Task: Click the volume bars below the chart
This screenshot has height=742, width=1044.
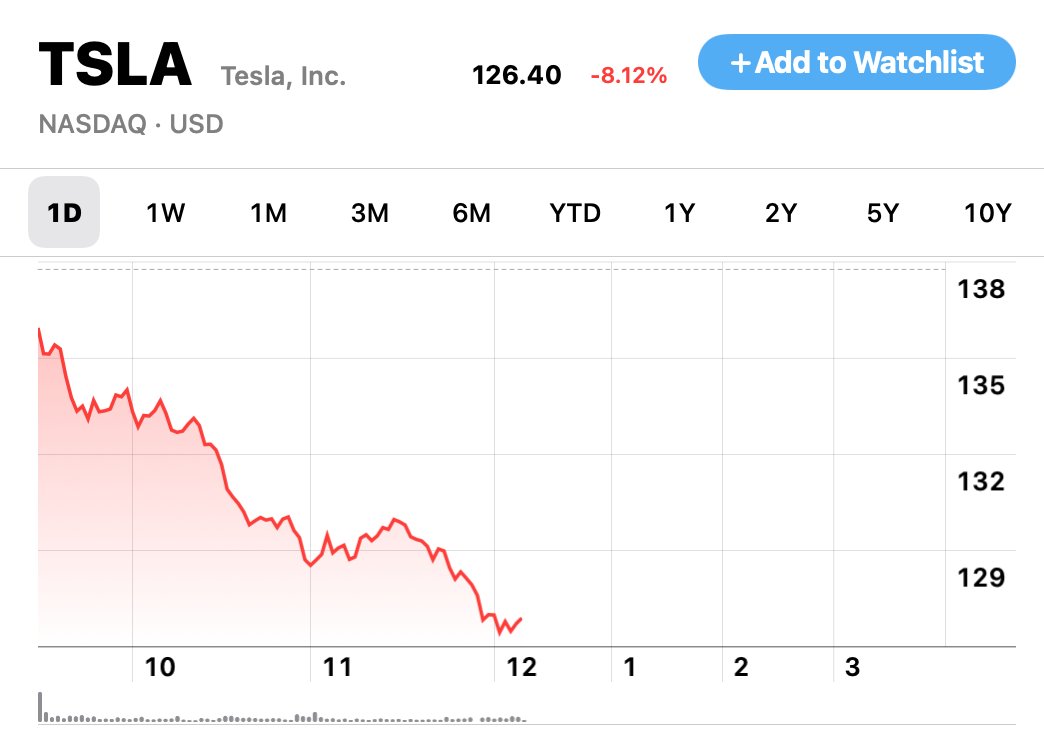Action: pos(280,716)
